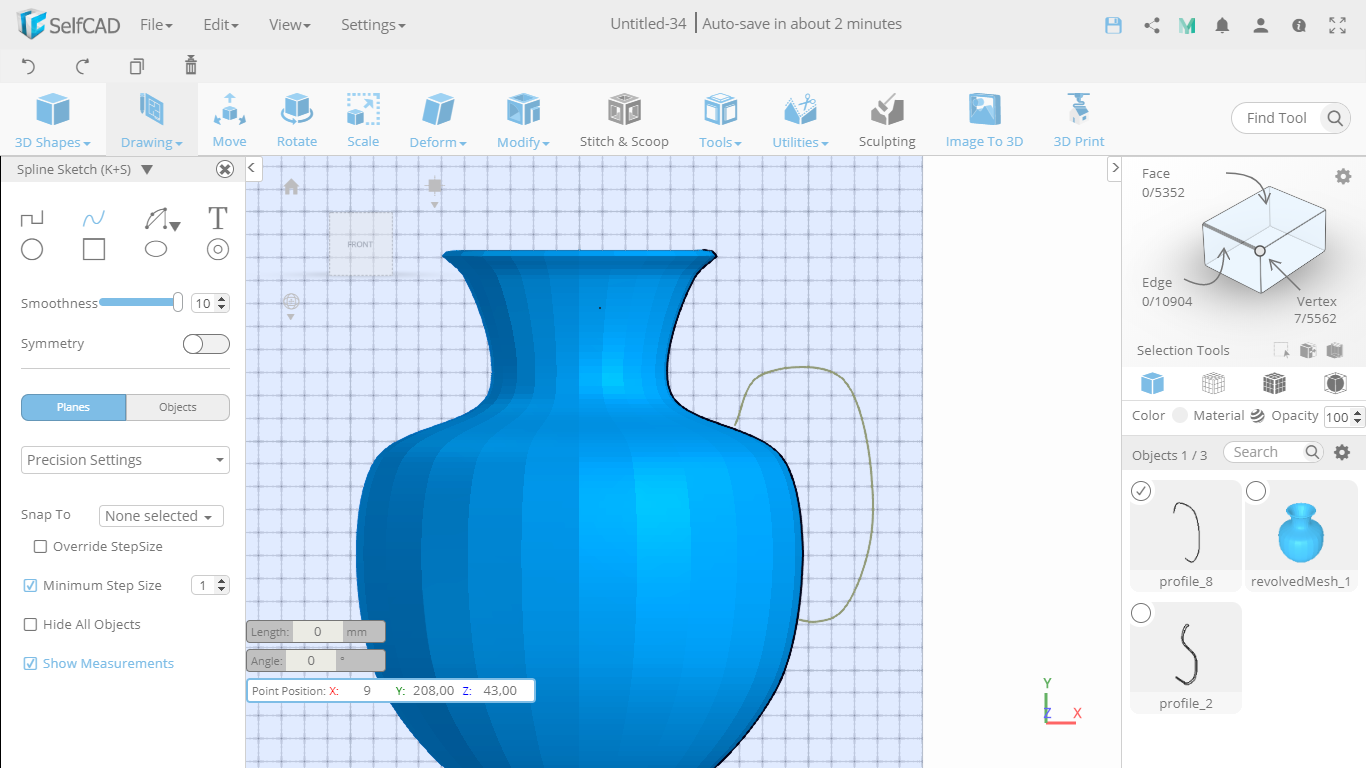The width and height of the screenshot is (1366, 768).
Task: Open the View menu
Action: (x=290, y=24)
